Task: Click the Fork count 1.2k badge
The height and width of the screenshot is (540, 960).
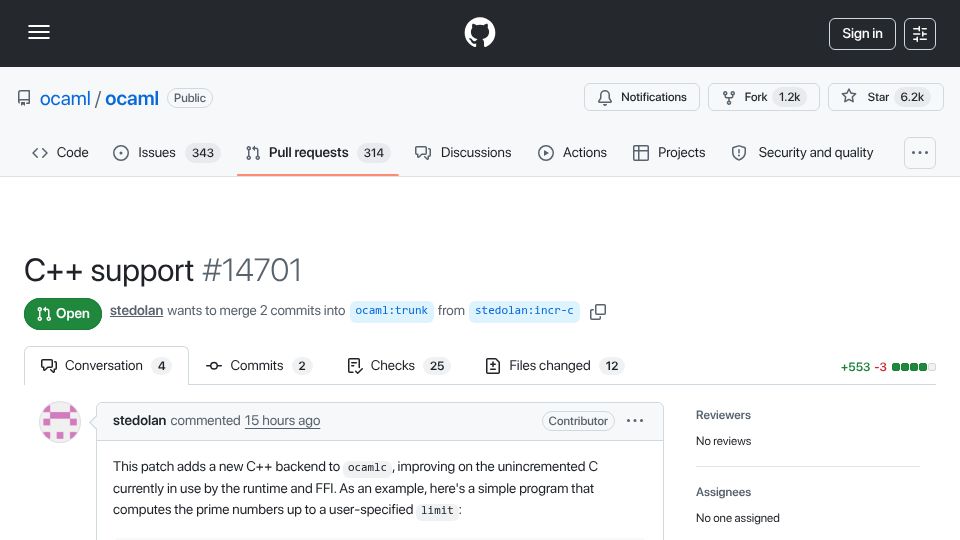Action: point(789,97)
